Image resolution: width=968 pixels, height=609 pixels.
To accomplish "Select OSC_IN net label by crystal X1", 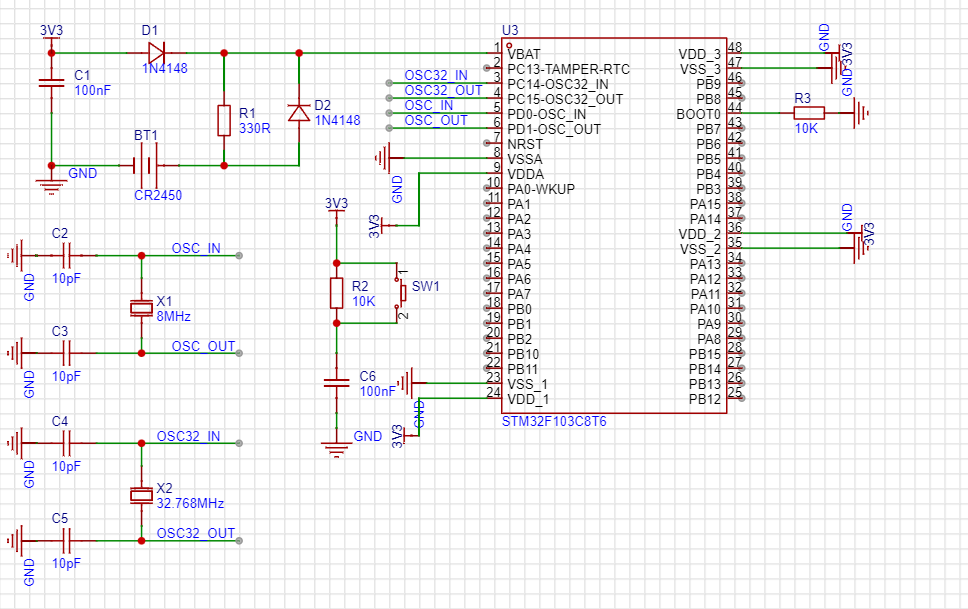I will tap(196, 248).
